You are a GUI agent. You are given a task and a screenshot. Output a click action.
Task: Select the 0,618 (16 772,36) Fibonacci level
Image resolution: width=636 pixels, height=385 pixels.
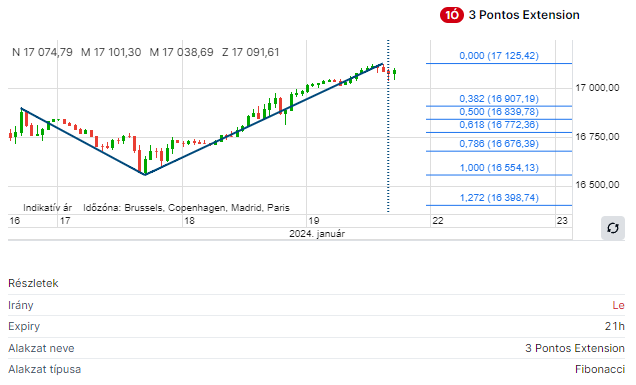[499, 125]
